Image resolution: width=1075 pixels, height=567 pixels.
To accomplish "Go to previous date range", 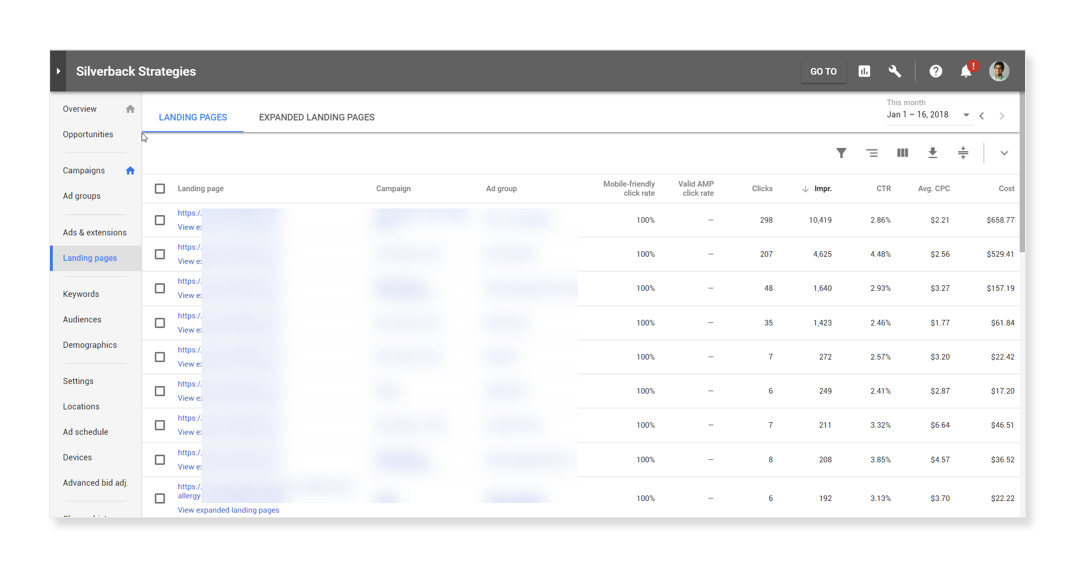I will click(x=982, y=116).
